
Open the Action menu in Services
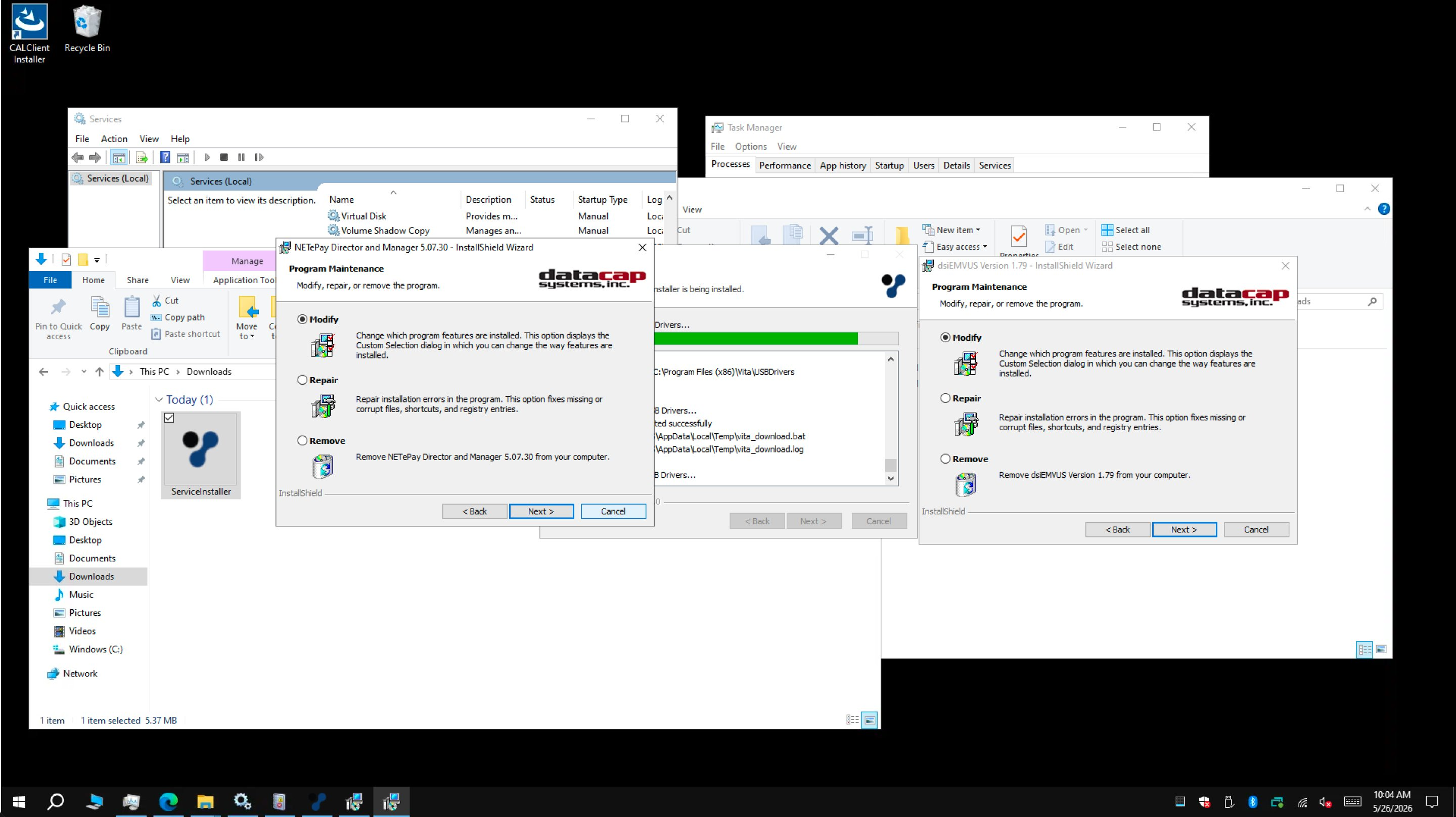(114, 139)
